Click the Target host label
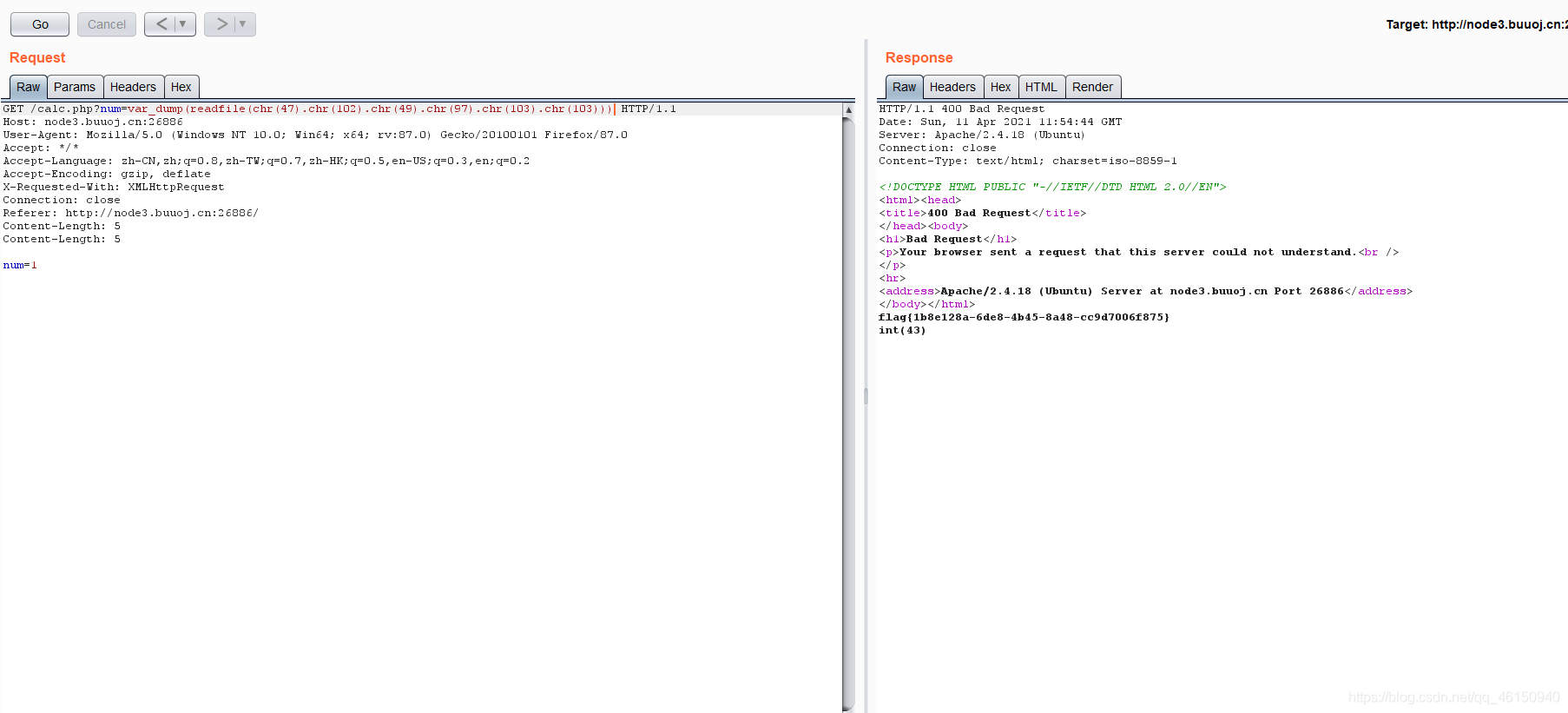Viewport: 1568px width, 713px height. (1476, 24)
